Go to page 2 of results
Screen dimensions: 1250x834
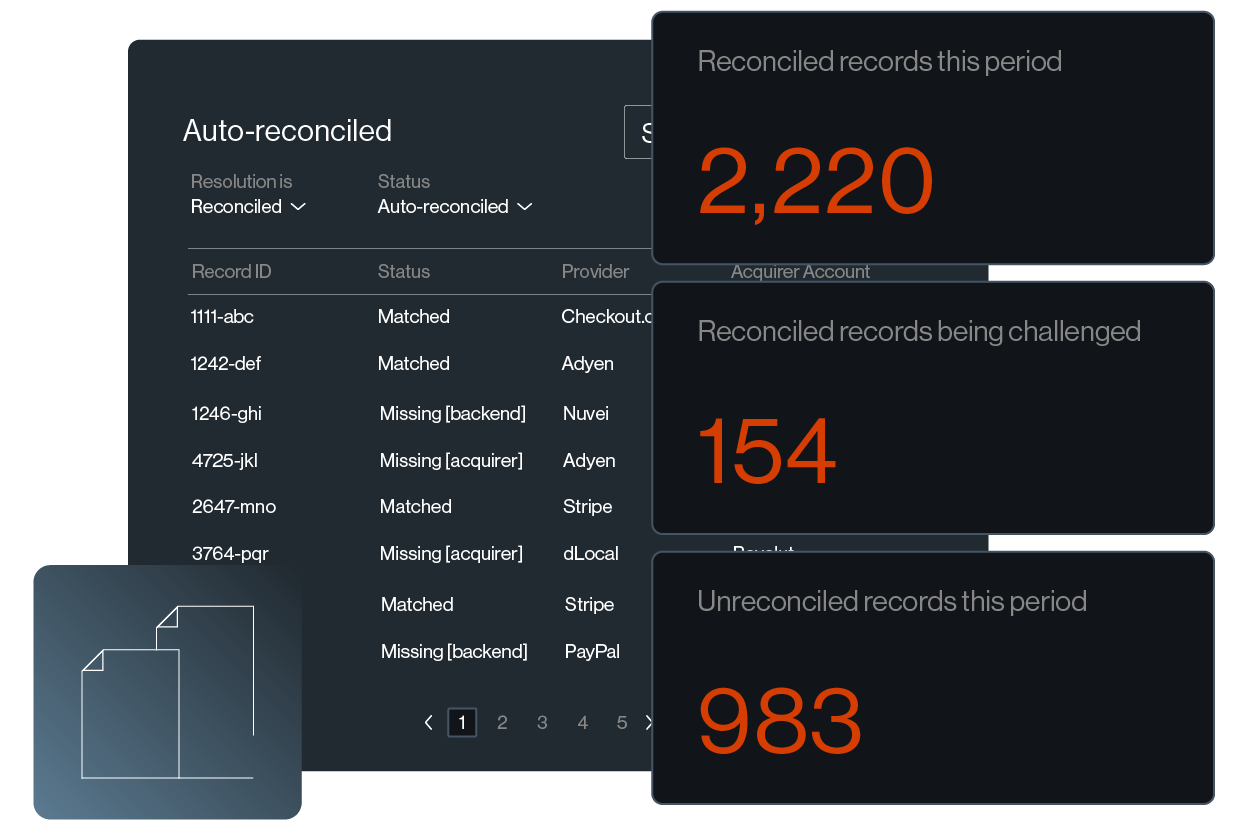502,722
